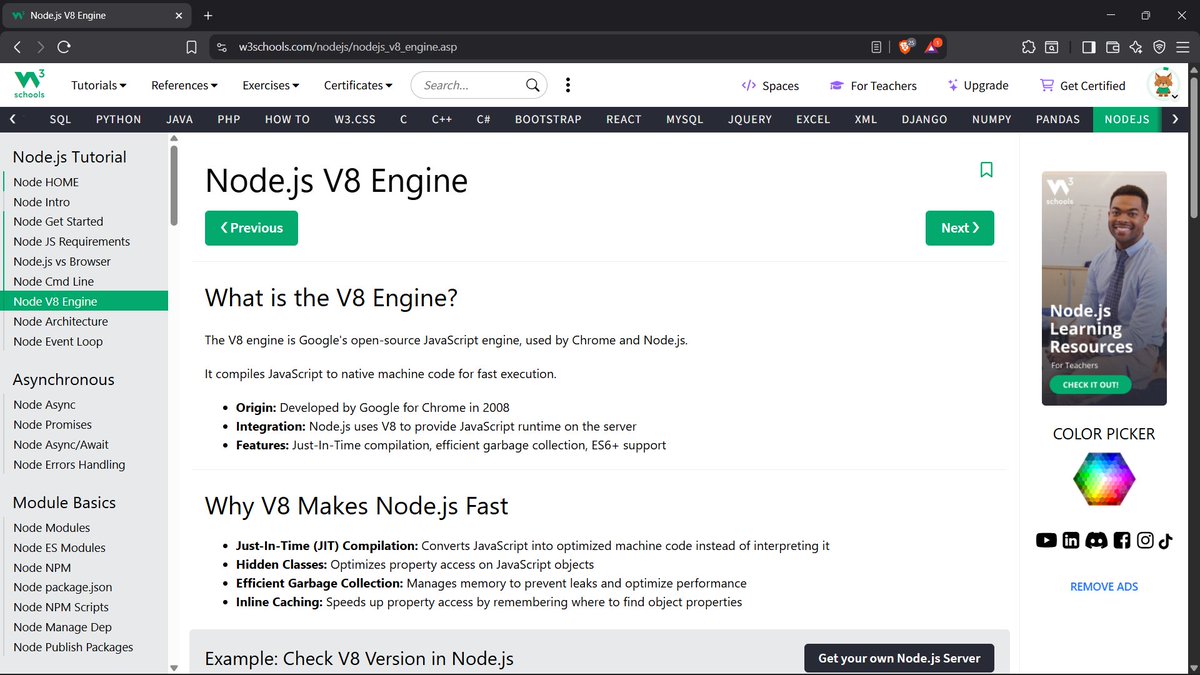Select NODEJS in the topic bar
1200x675 pixels.
(1127, 119)
